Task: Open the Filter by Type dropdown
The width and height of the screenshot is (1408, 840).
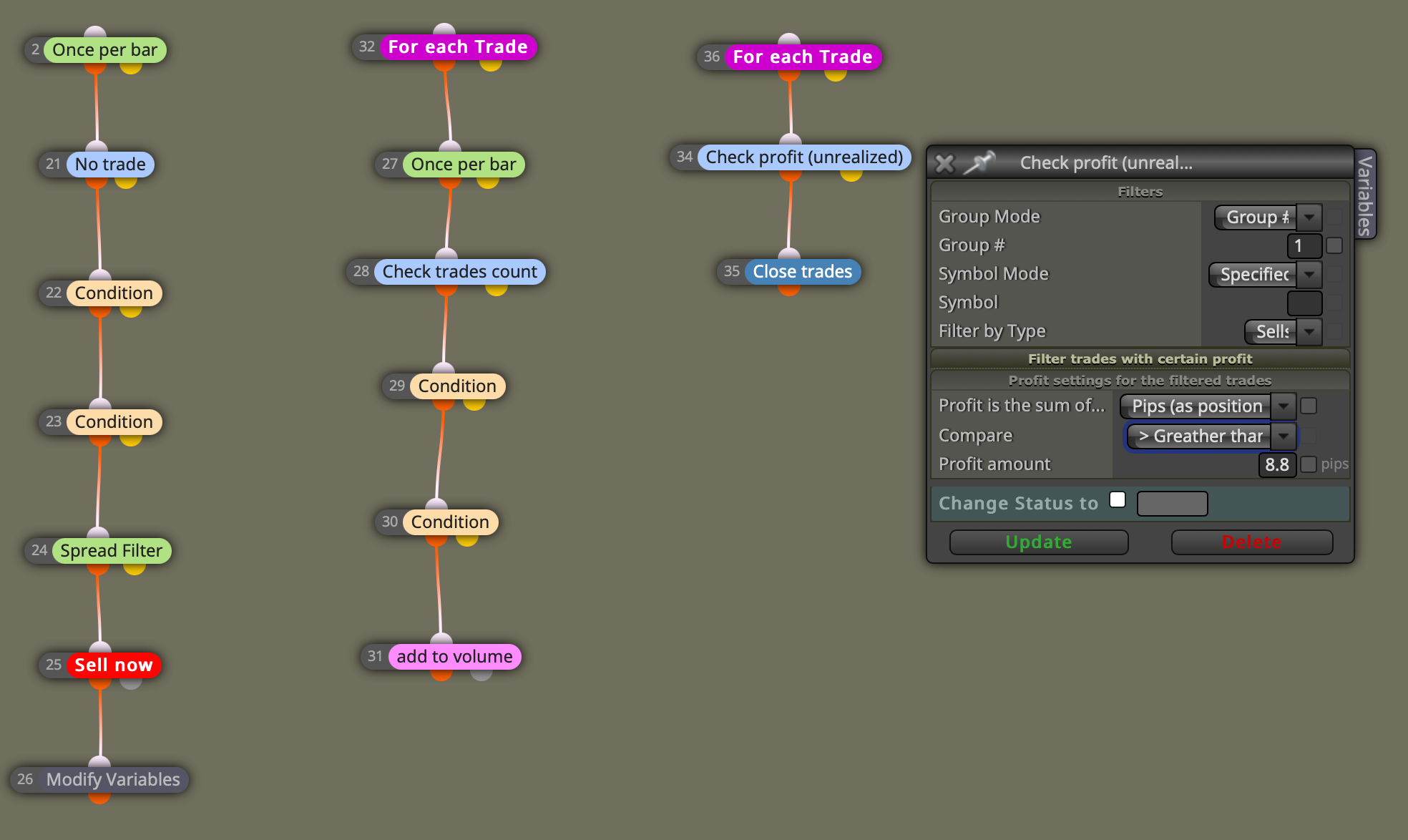Action: (1284, 331)
